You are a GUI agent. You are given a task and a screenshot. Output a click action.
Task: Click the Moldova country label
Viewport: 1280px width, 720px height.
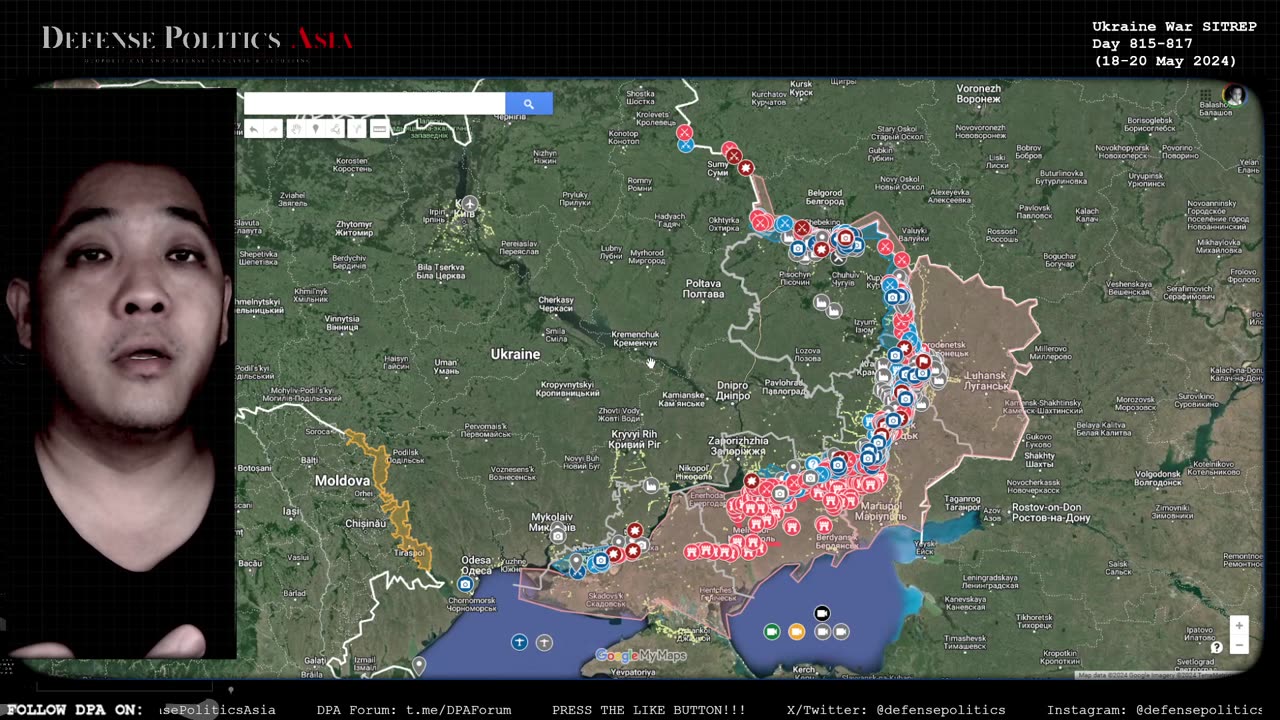click(x=342, y=481)
